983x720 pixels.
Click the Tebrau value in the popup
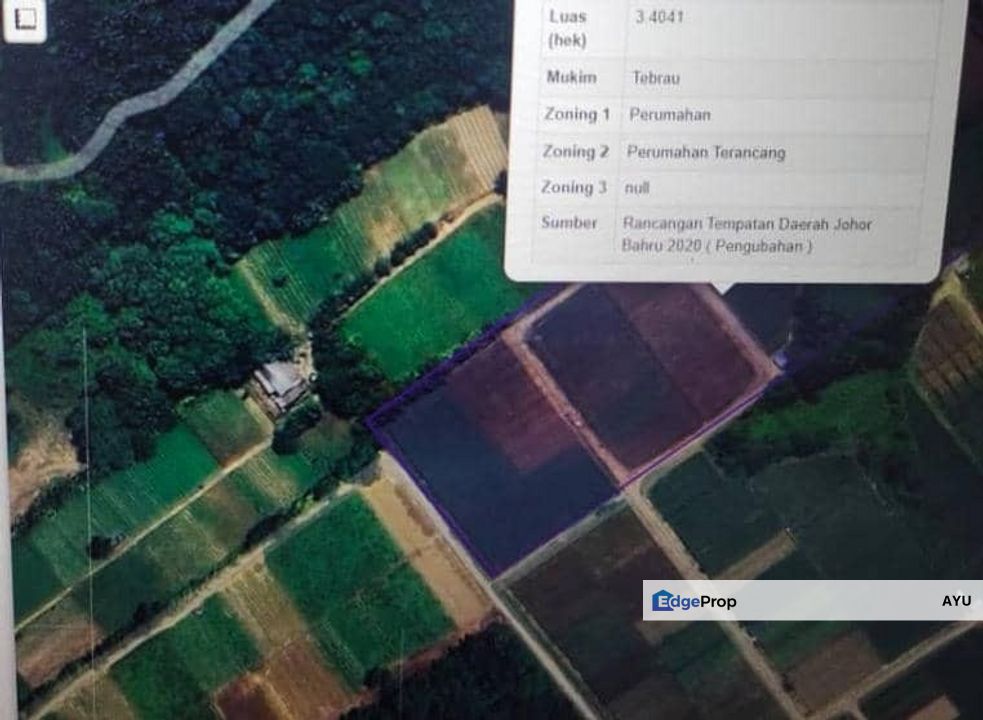click(656, 77)
